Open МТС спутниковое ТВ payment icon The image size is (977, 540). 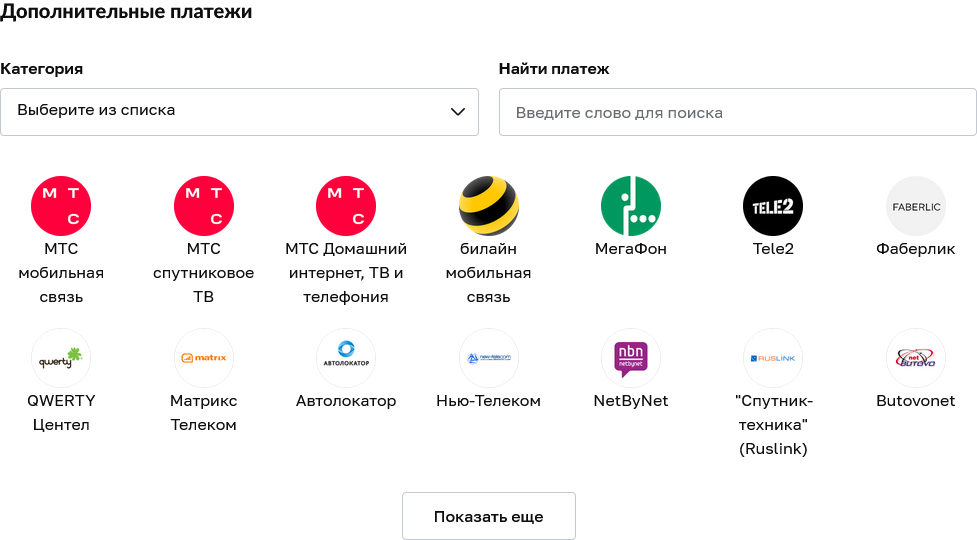coord(204,206)
